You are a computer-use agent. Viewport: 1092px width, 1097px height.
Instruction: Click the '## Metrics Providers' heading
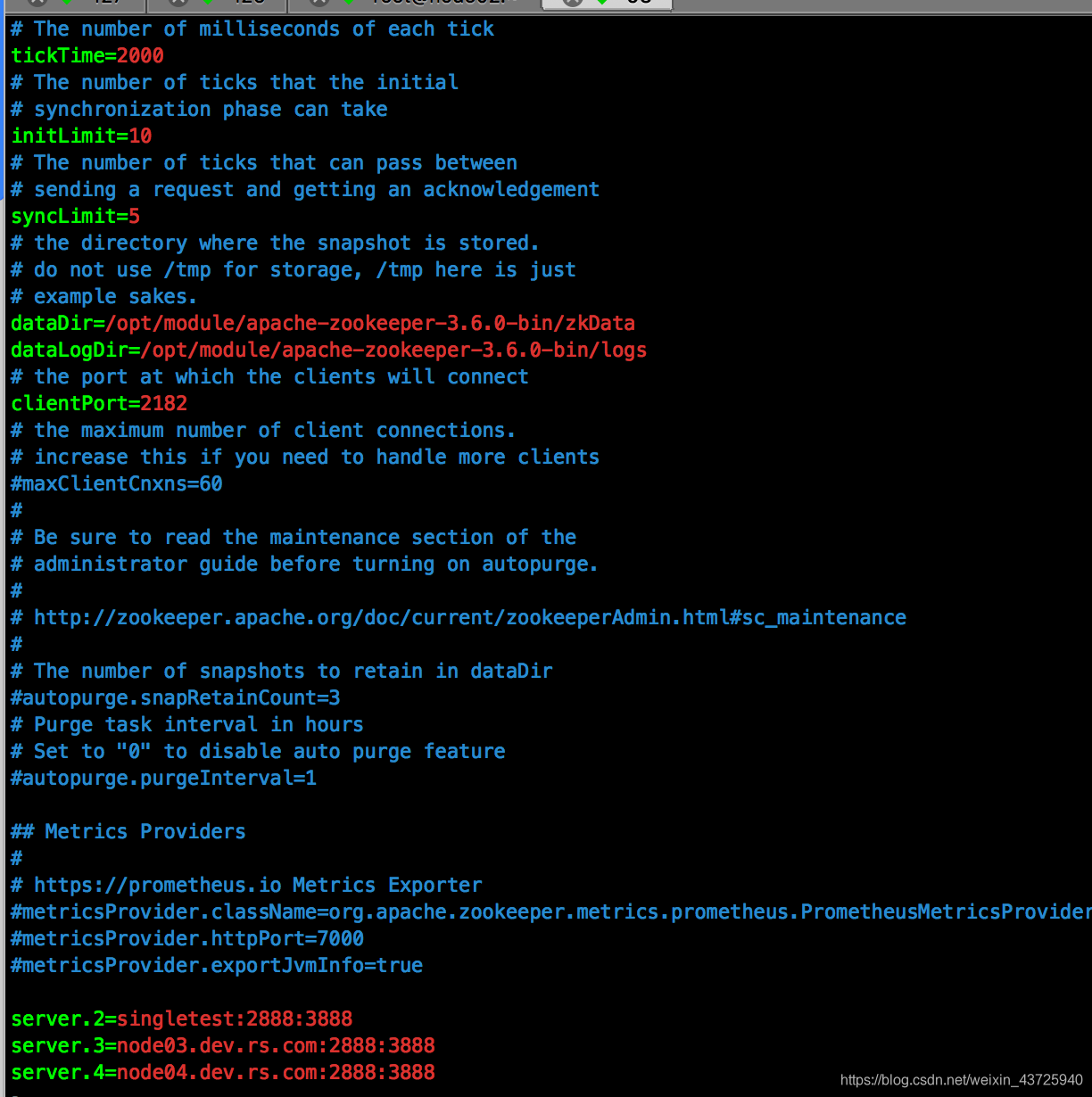[x=128, y=831]
